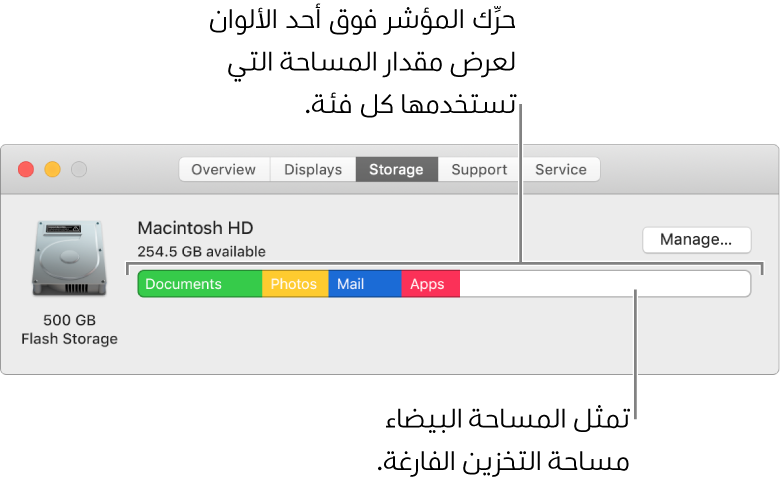Click the Arabic callout text above the window
The image size is (782, 481).
[363, 62]
